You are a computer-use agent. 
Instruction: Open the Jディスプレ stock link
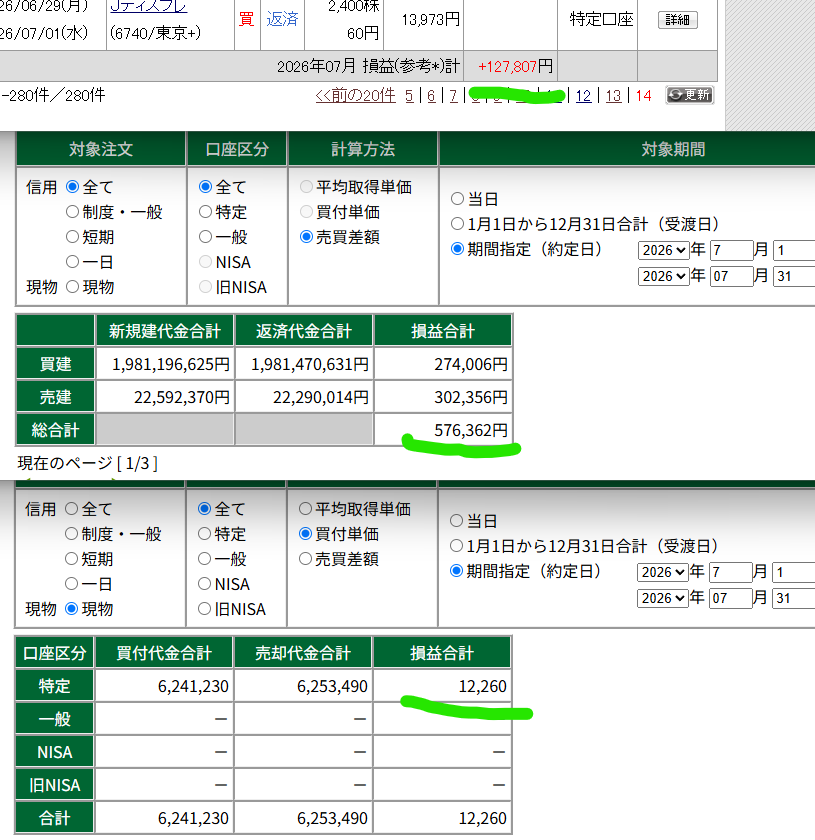[148, 6]
